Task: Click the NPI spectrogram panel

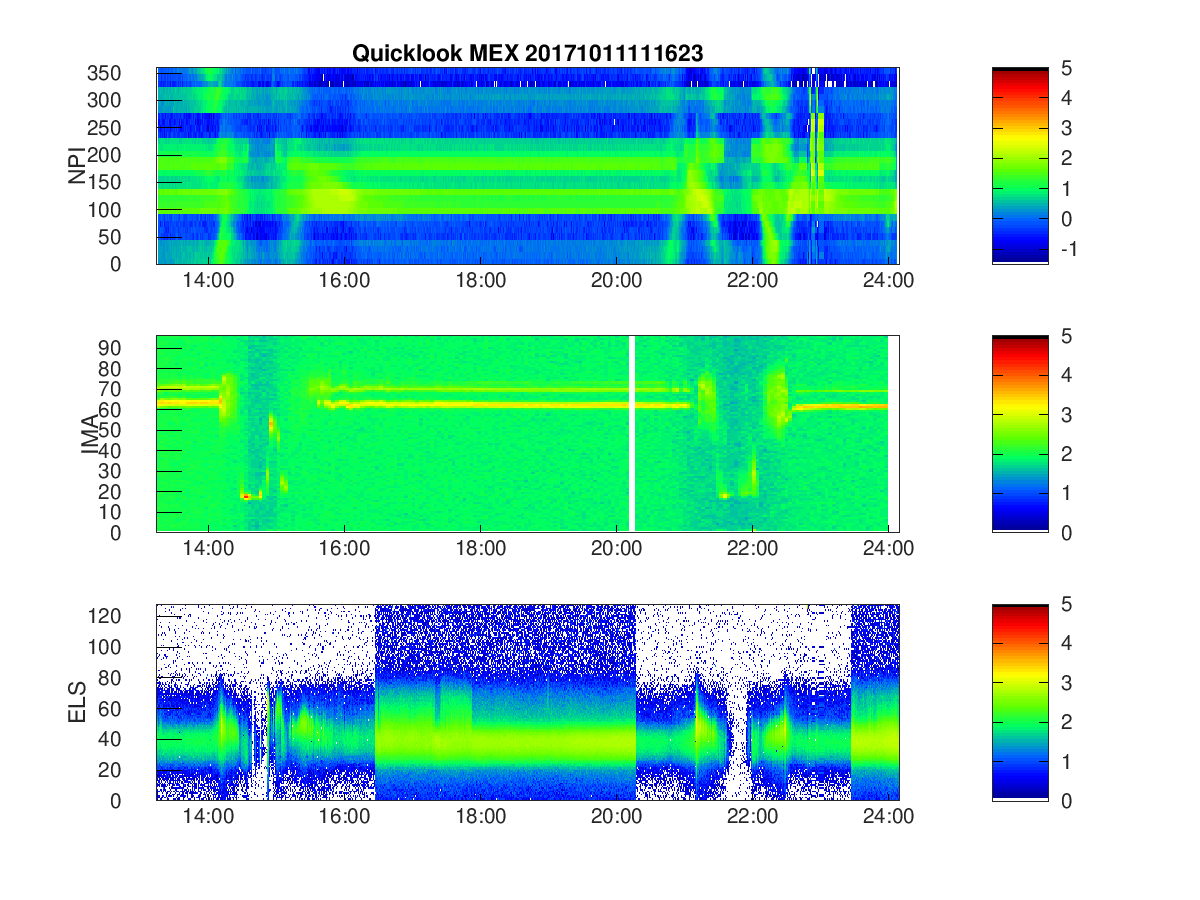Action: click(527, 166)
